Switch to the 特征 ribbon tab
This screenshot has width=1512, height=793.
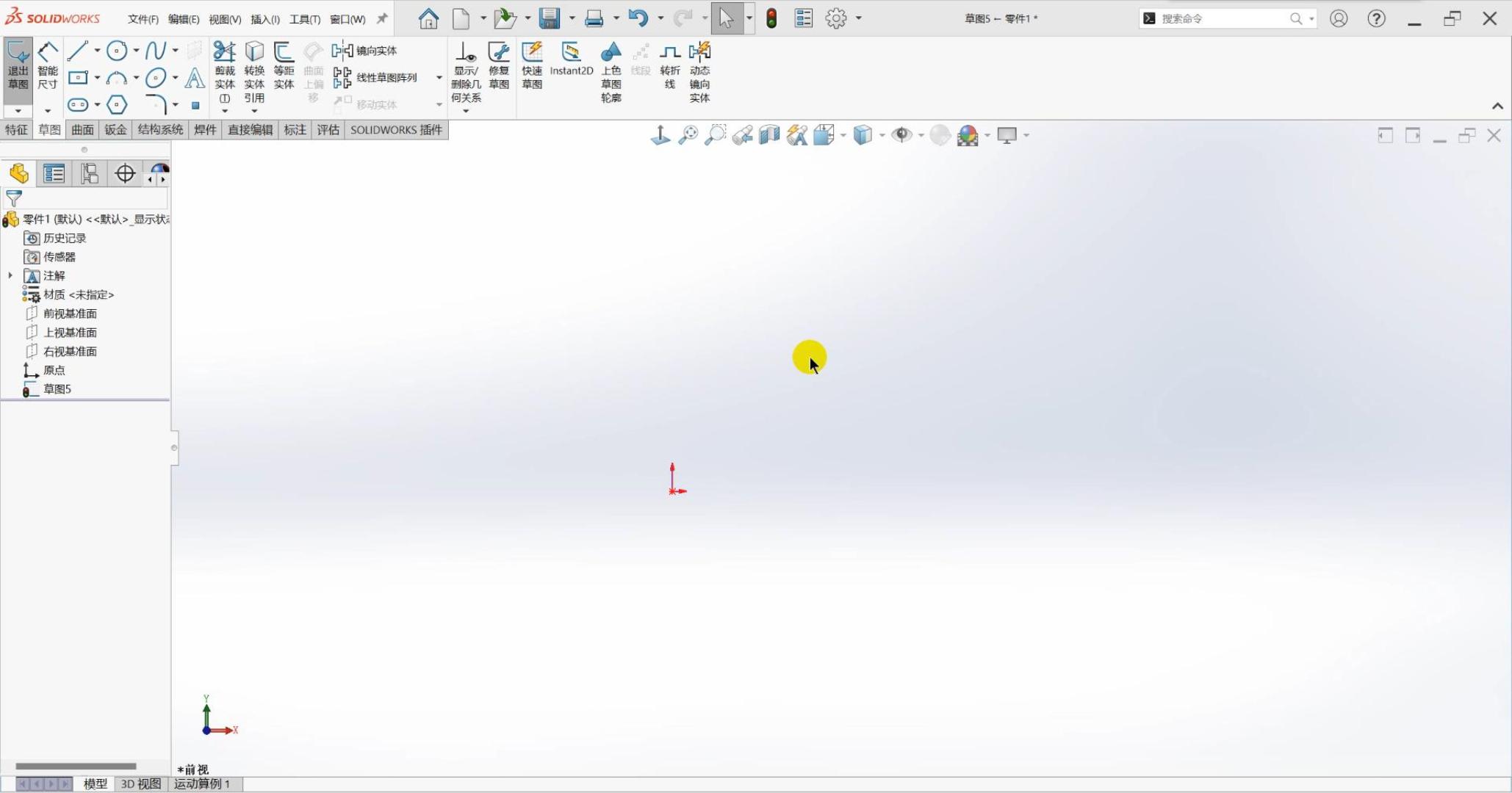[16, 130]
